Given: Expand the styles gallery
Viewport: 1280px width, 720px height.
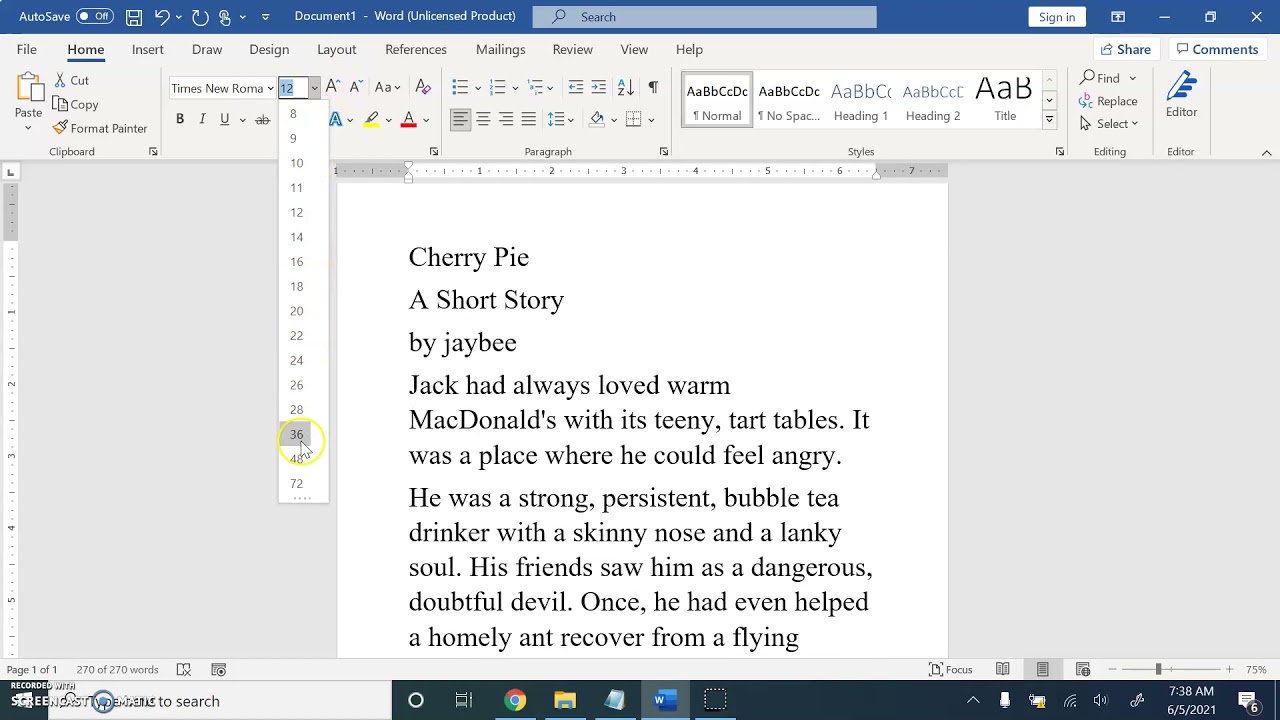Looking at the screenshot, I should [1049, 119].
